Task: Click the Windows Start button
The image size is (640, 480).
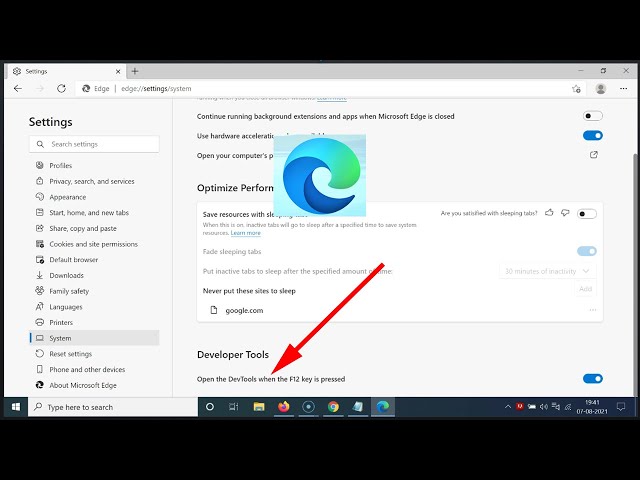Action: 16,407
